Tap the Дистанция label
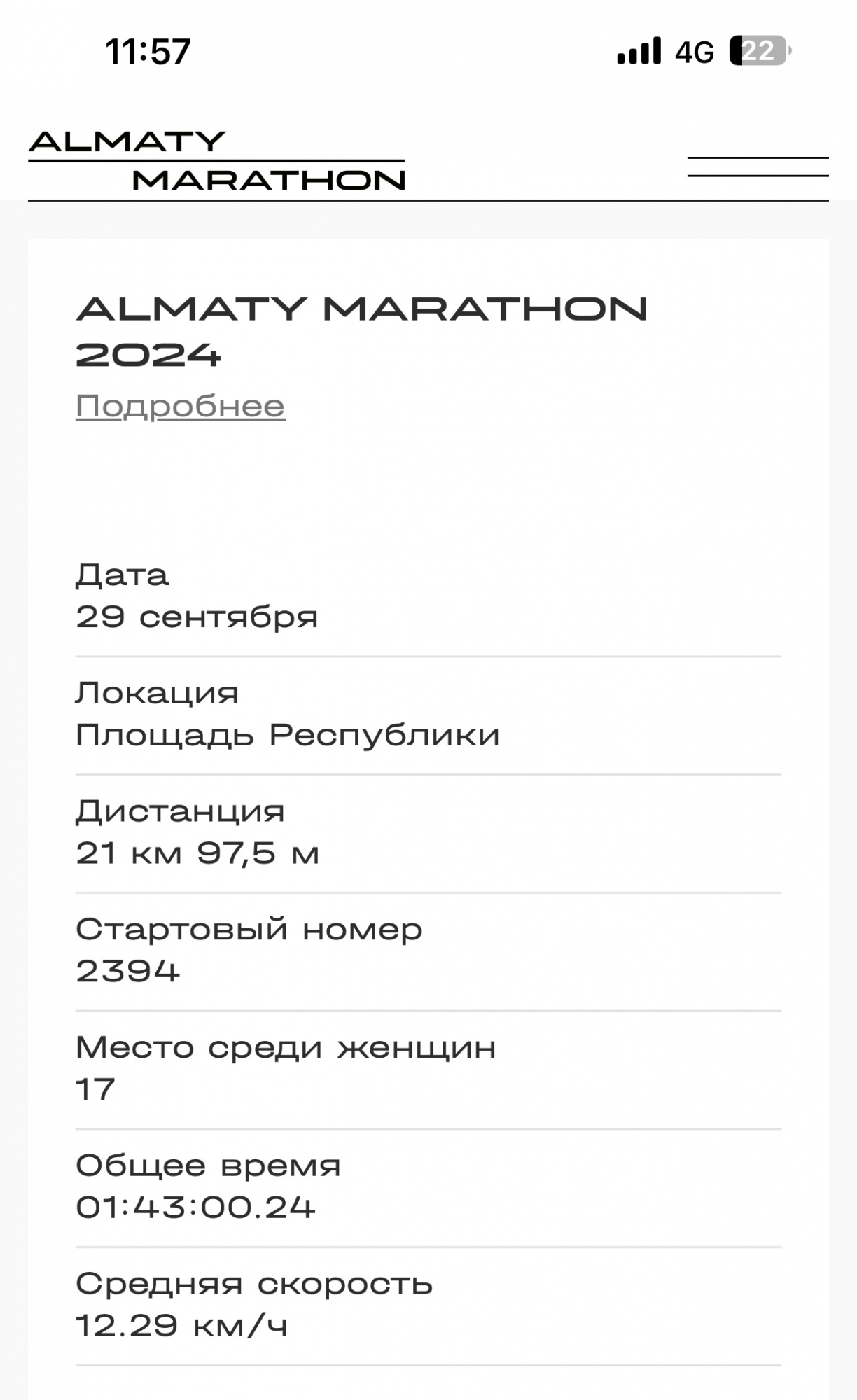The image size is (857, 1400). 181,811
